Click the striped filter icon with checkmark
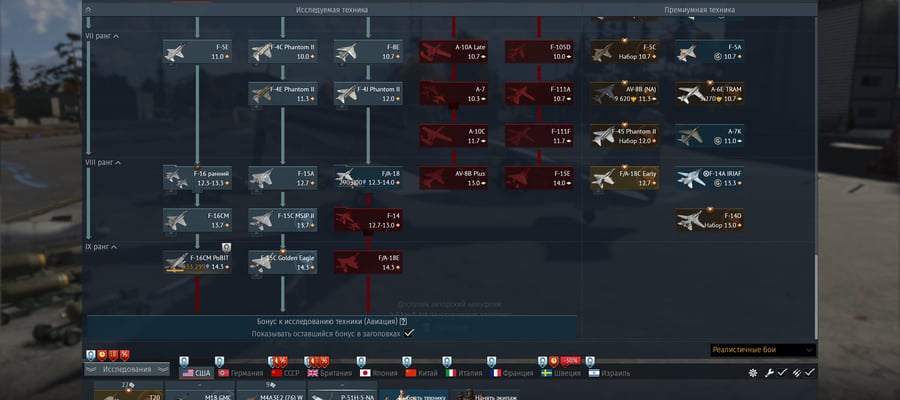This screenshot has width=900, height=400. [x=797, y=373]
